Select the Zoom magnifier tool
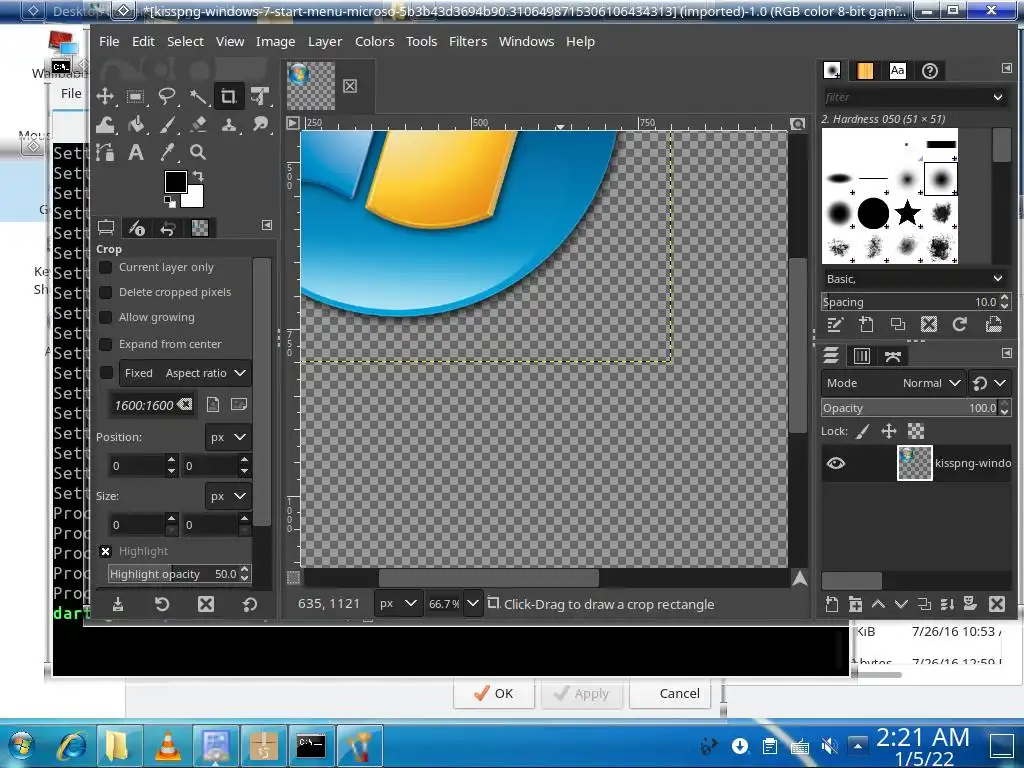Viewport: 1024px width, 768px height. [198, 152]
